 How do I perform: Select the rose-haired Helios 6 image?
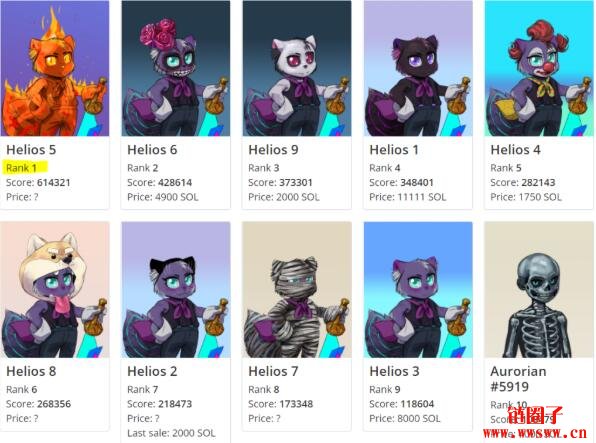176,68
